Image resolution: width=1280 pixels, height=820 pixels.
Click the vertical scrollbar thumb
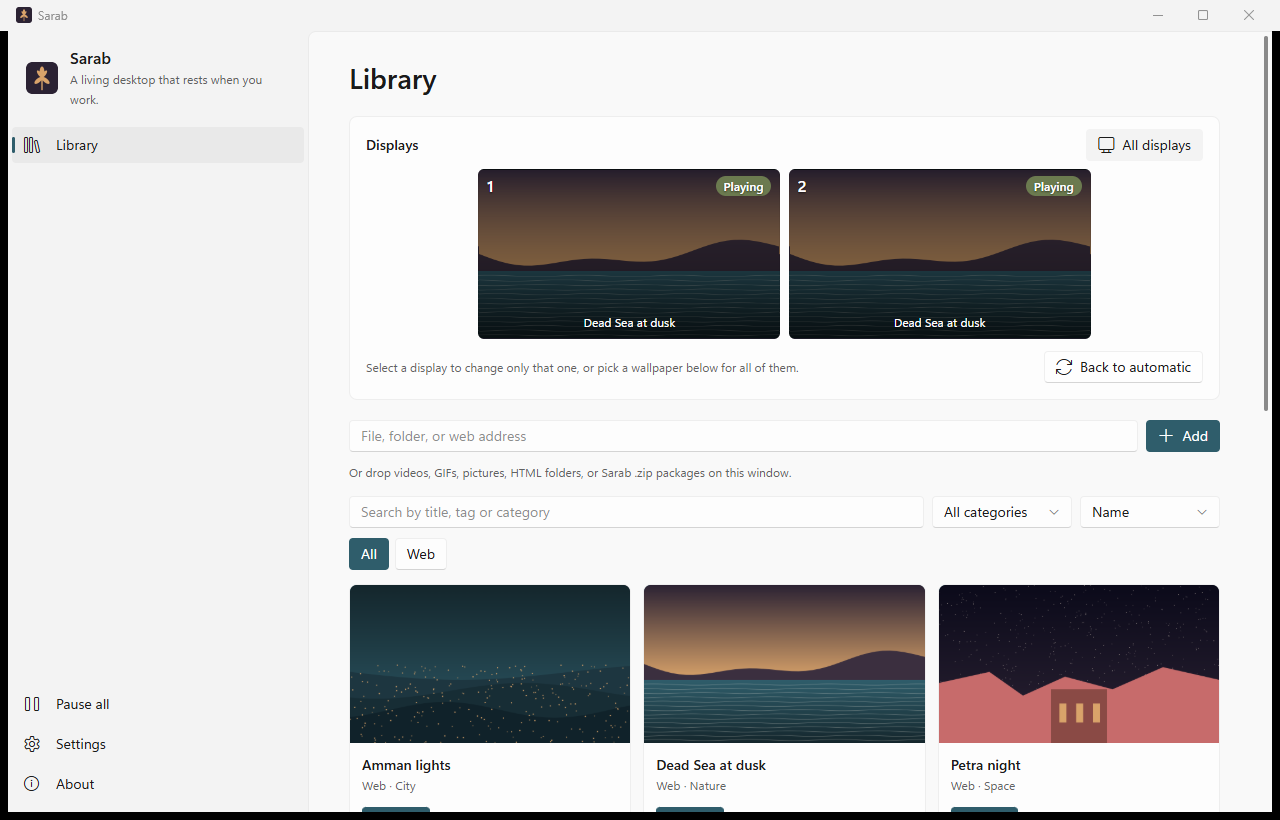click(1267, 222)
